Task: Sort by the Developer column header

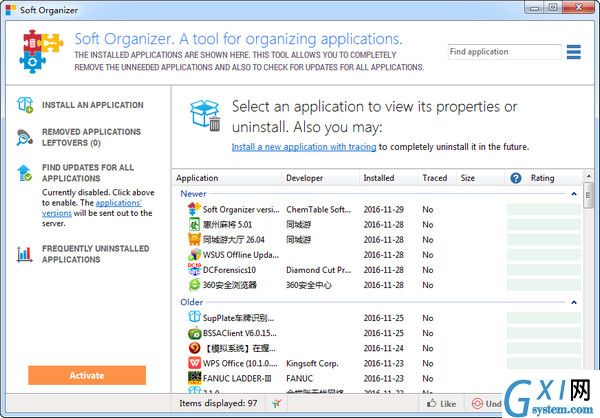Action: coord(304,178)
